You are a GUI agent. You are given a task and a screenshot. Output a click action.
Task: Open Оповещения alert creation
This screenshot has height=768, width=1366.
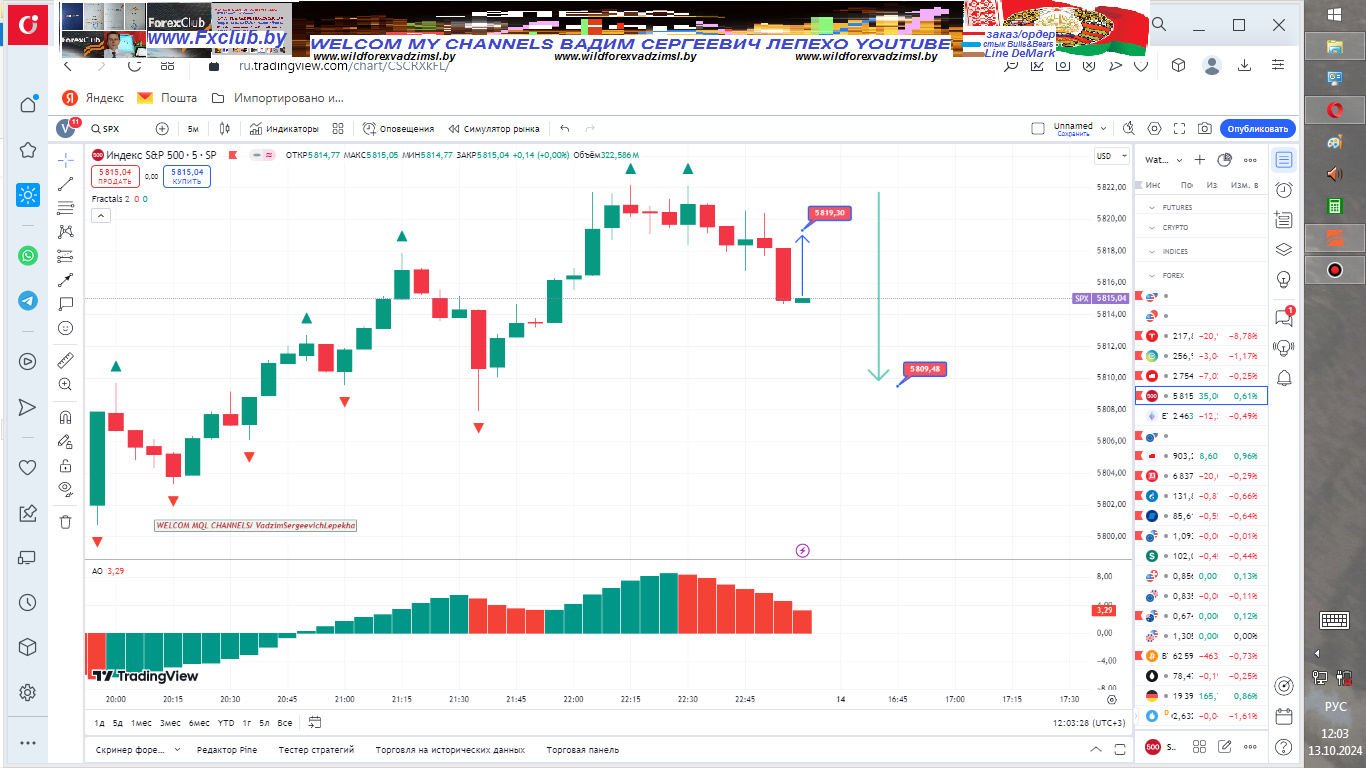(x=398, y=129)
